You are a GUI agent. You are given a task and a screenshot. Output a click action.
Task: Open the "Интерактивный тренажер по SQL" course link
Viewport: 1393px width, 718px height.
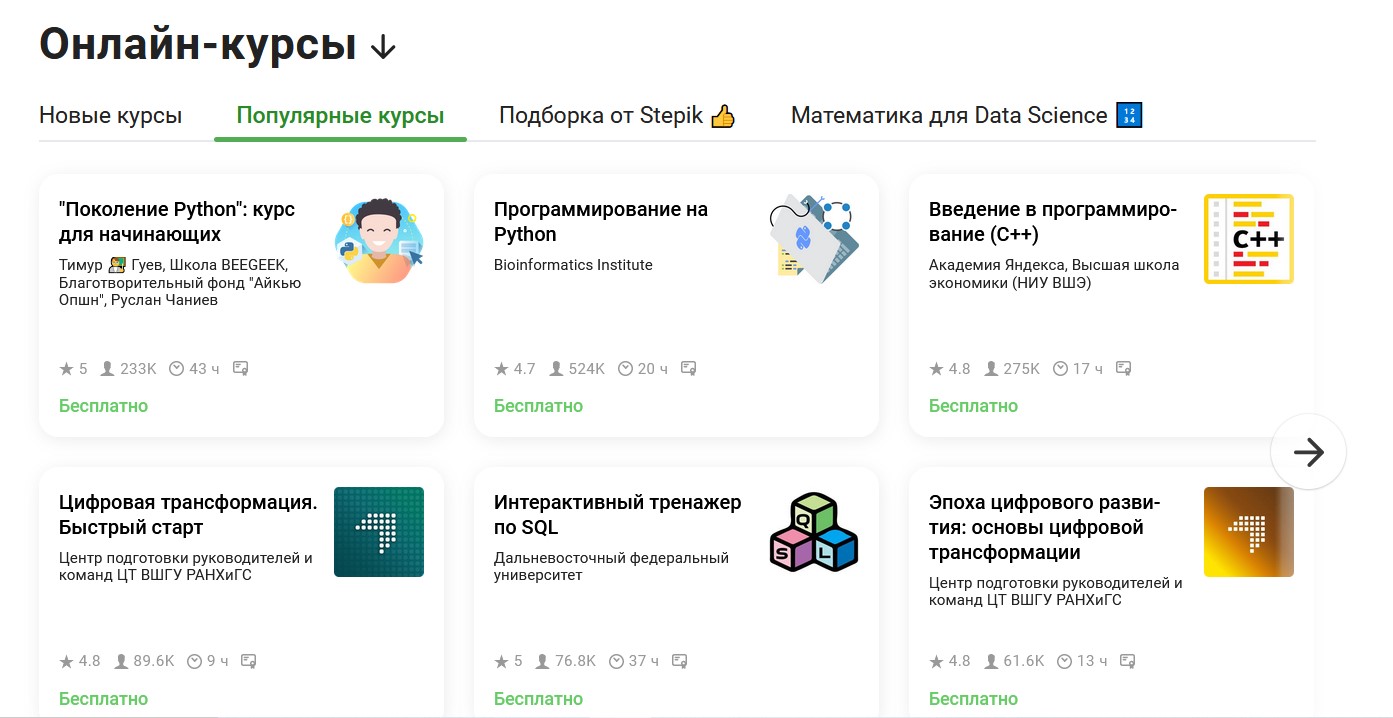click(617, 514)
